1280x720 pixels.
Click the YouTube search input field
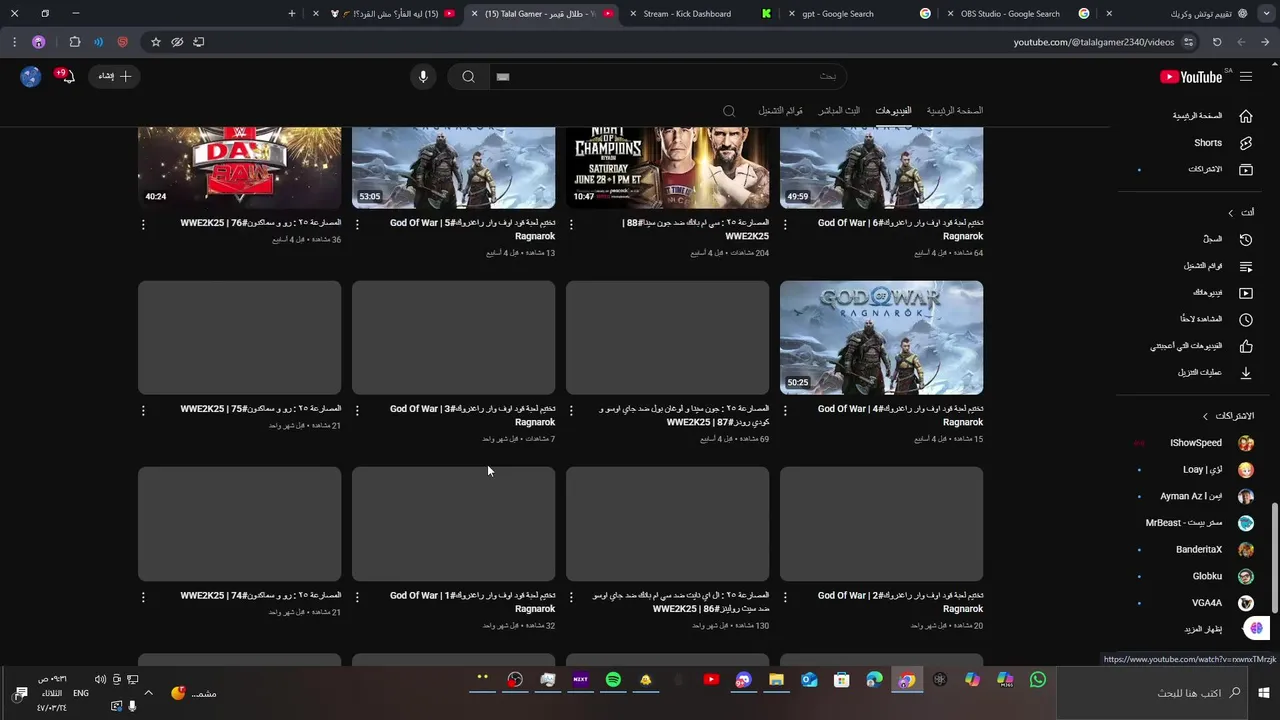pyautogui.click(x=668, y=77)
